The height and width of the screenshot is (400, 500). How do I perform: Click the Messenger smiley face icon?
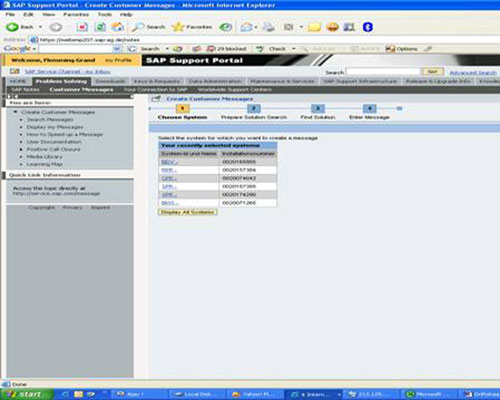[332, 27]
